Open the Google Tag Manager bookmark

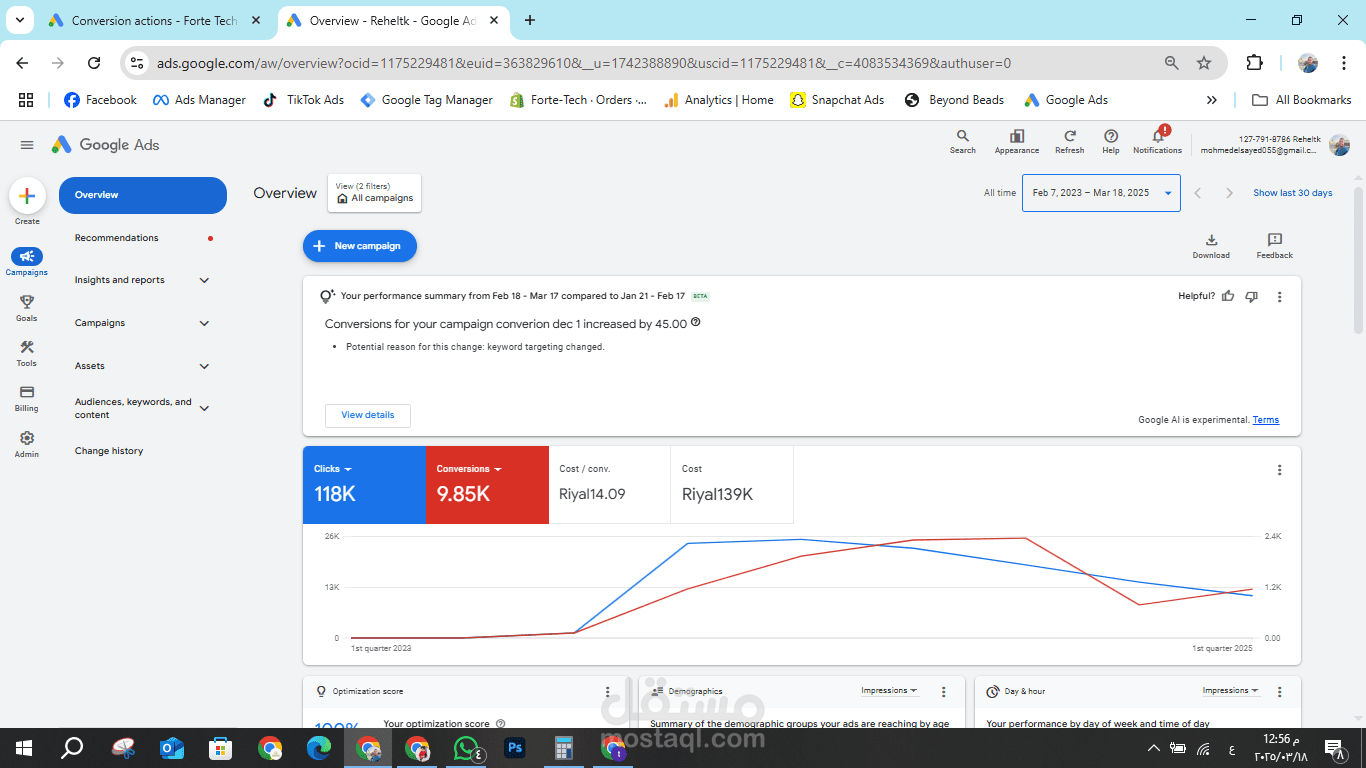coord(426,100)
